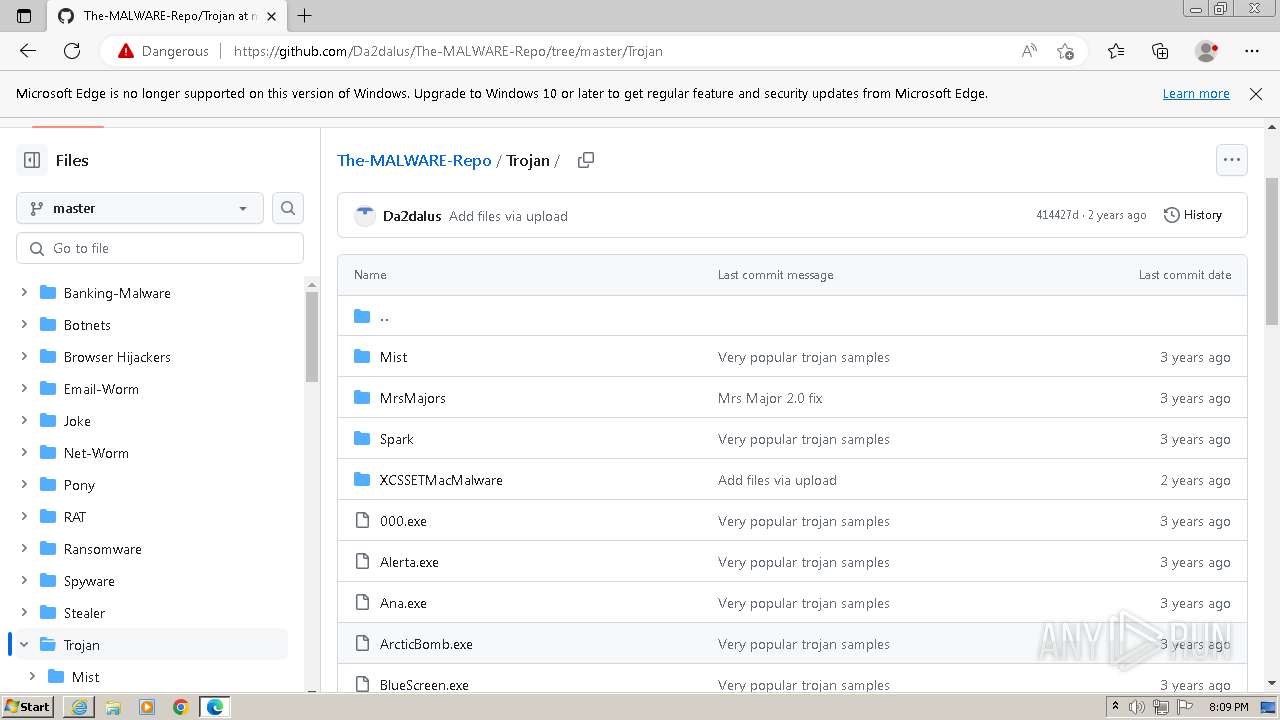
Task: Click the page vertical scrollbar
Action: click(x=1272, y=250)
